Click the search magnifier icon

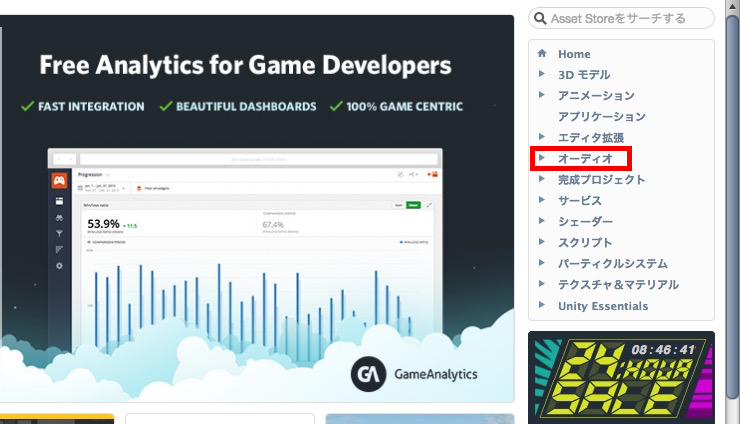[x=540, y=18]
